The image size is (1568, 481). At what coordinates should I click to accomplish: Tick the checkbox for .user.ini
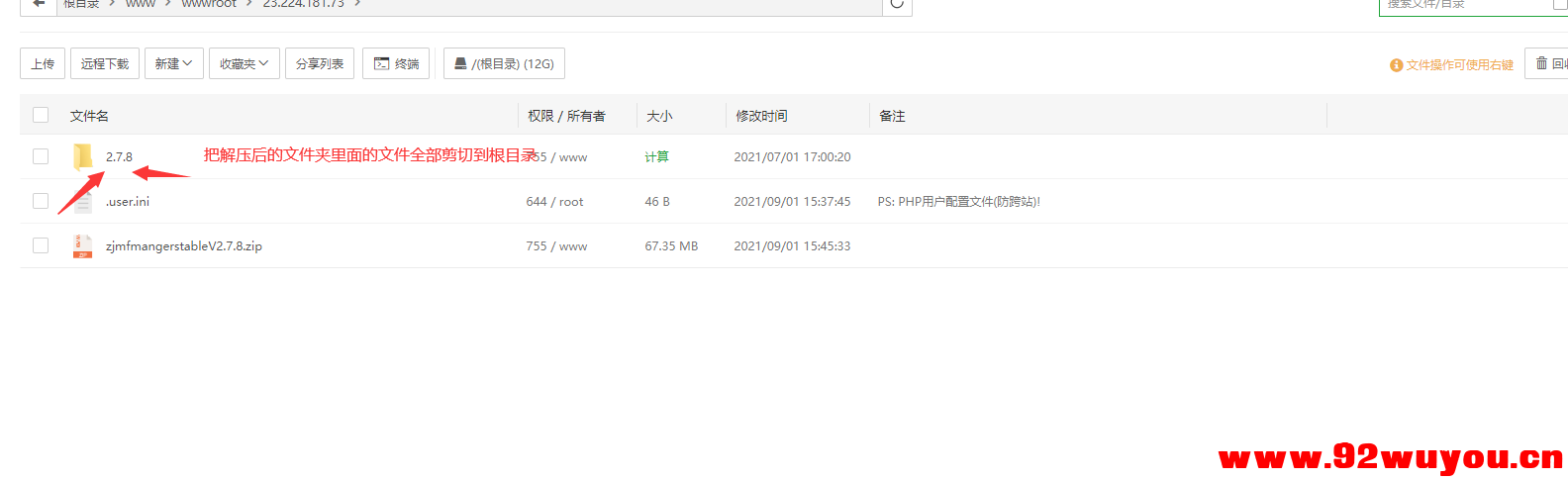(x=41, y=201)
